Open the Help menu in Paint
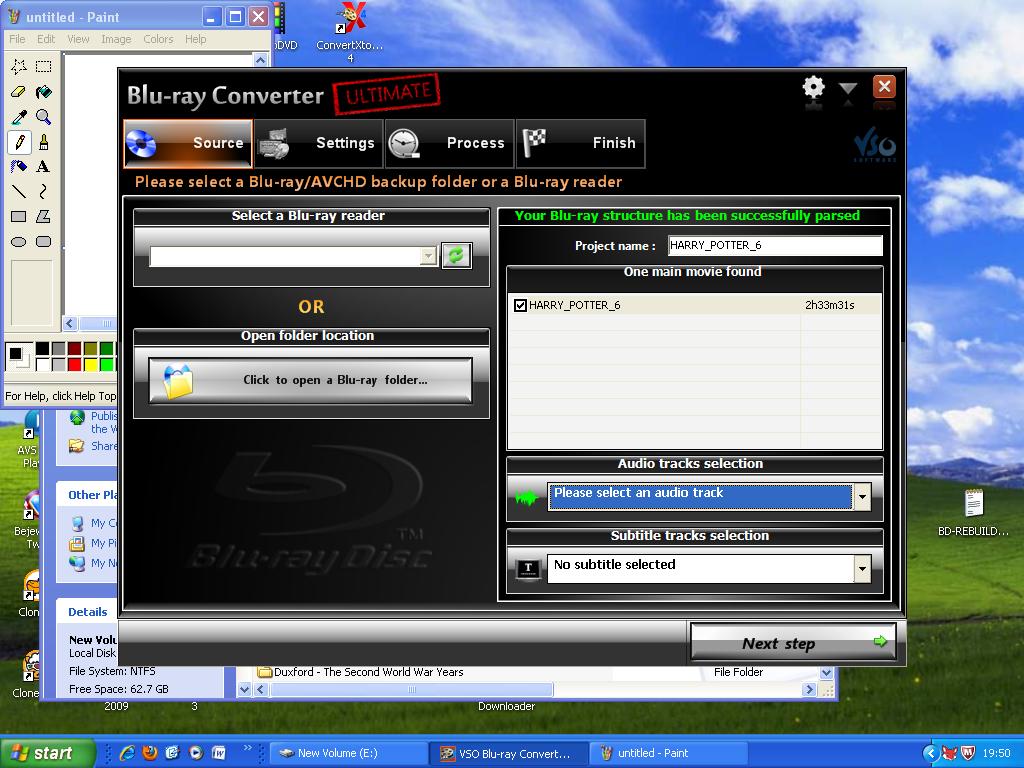 (195, 39)
